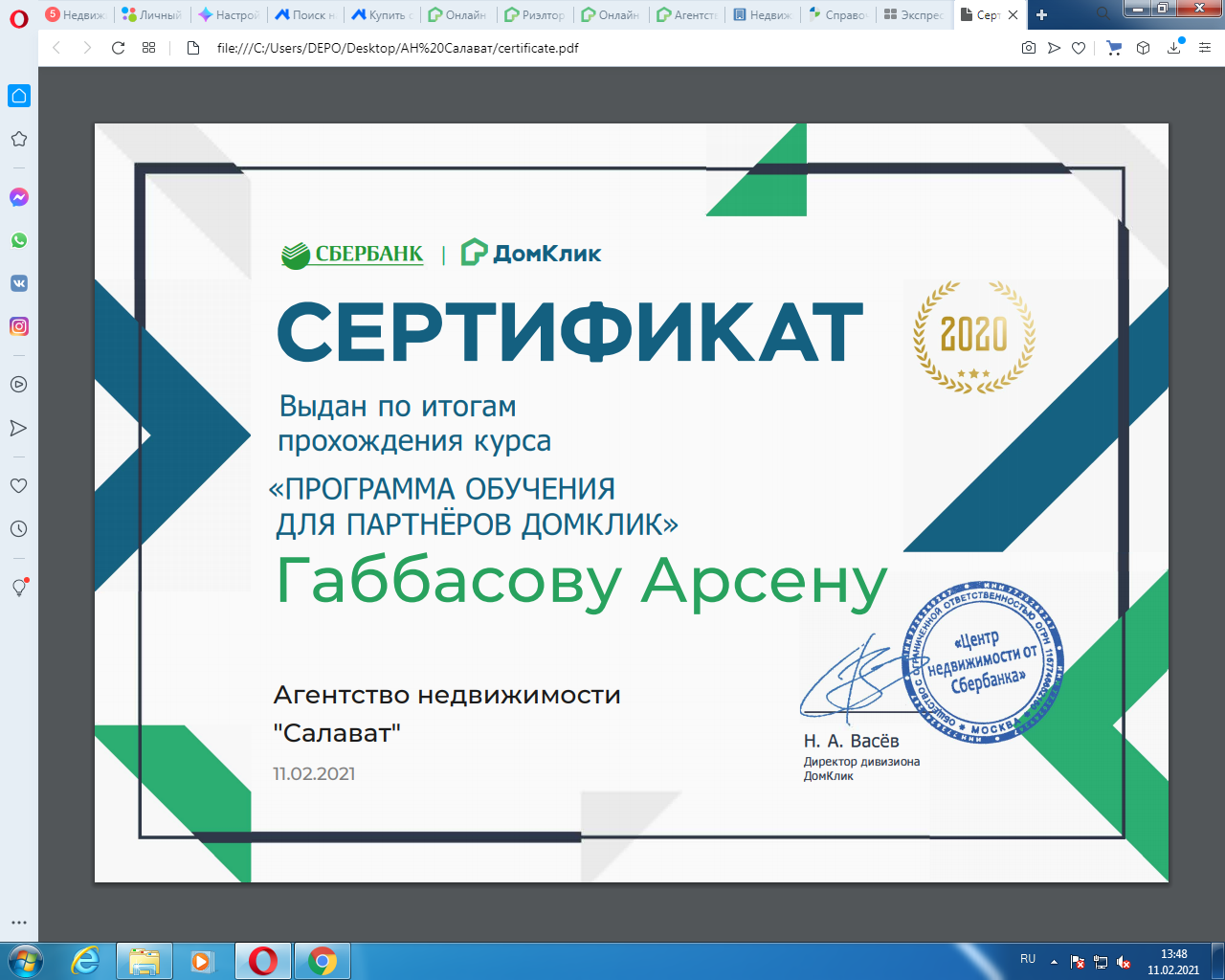Open the Player sidebar icon
This screenshot has height=980, width=1225.
point(18,385)
